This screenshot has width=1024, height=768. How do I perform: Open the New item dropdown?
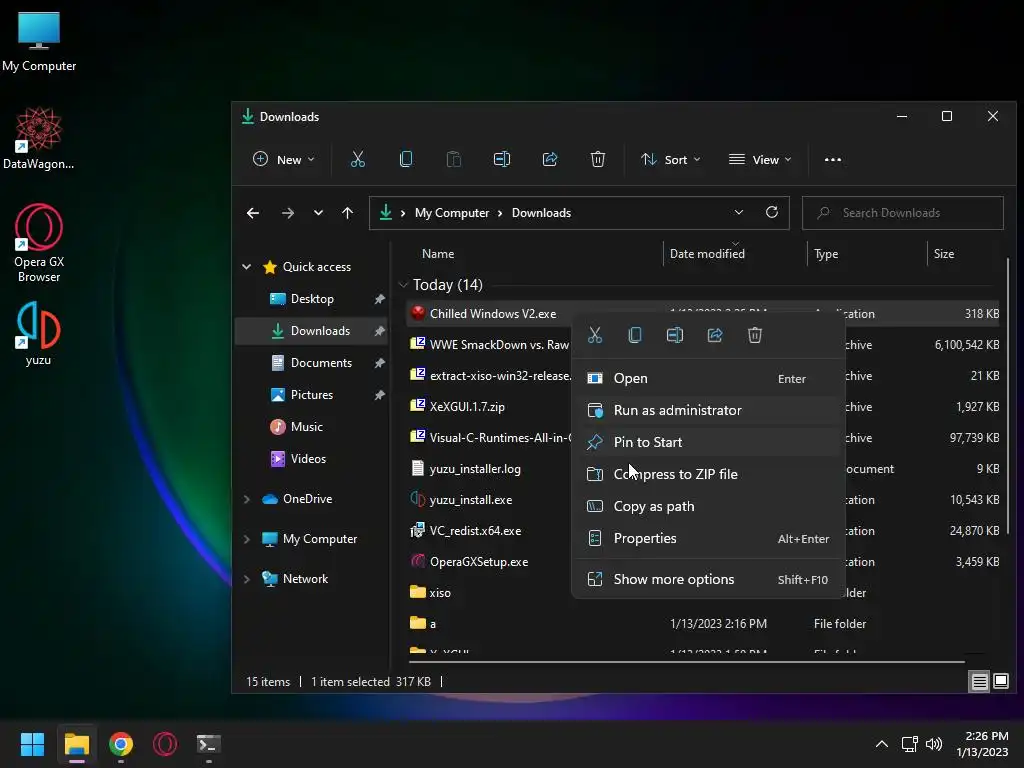point(283,159)
